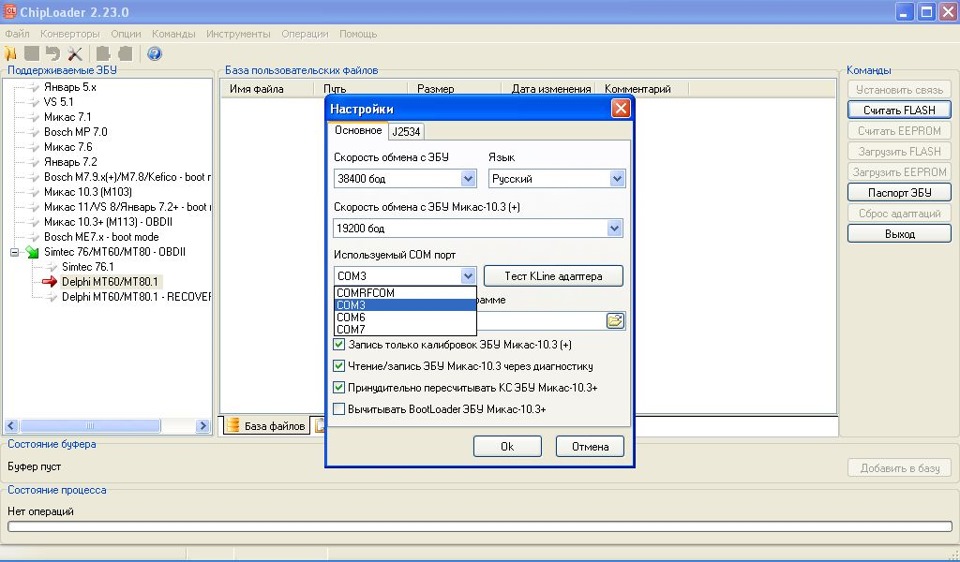This screenshot has height=562, width=960.
Task: Select the Основное settings tab
Action: (x=358, y=130)
